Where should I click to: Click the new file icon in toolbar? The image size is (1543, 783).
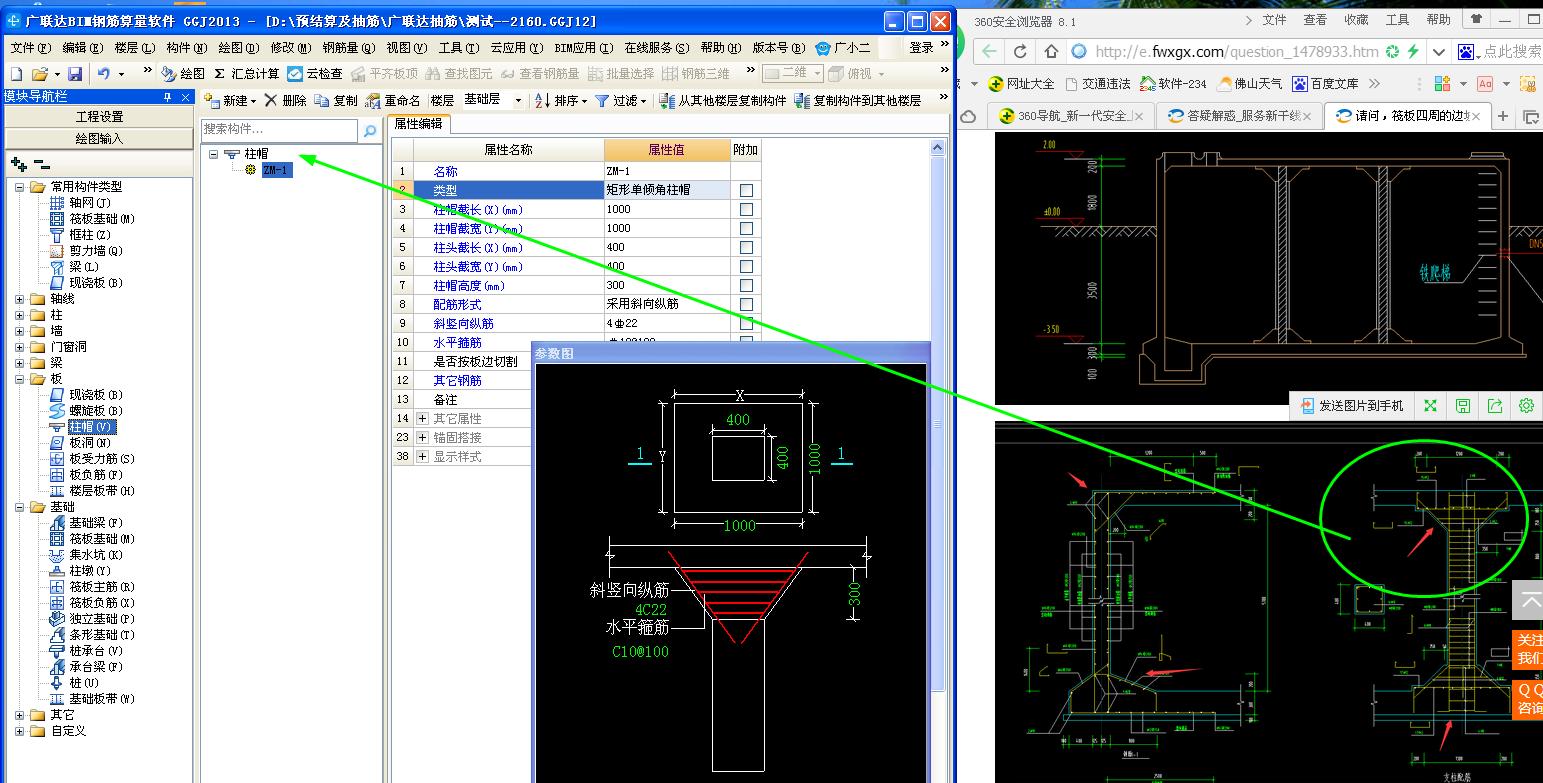pyautogui.click(x=16, y=74)
